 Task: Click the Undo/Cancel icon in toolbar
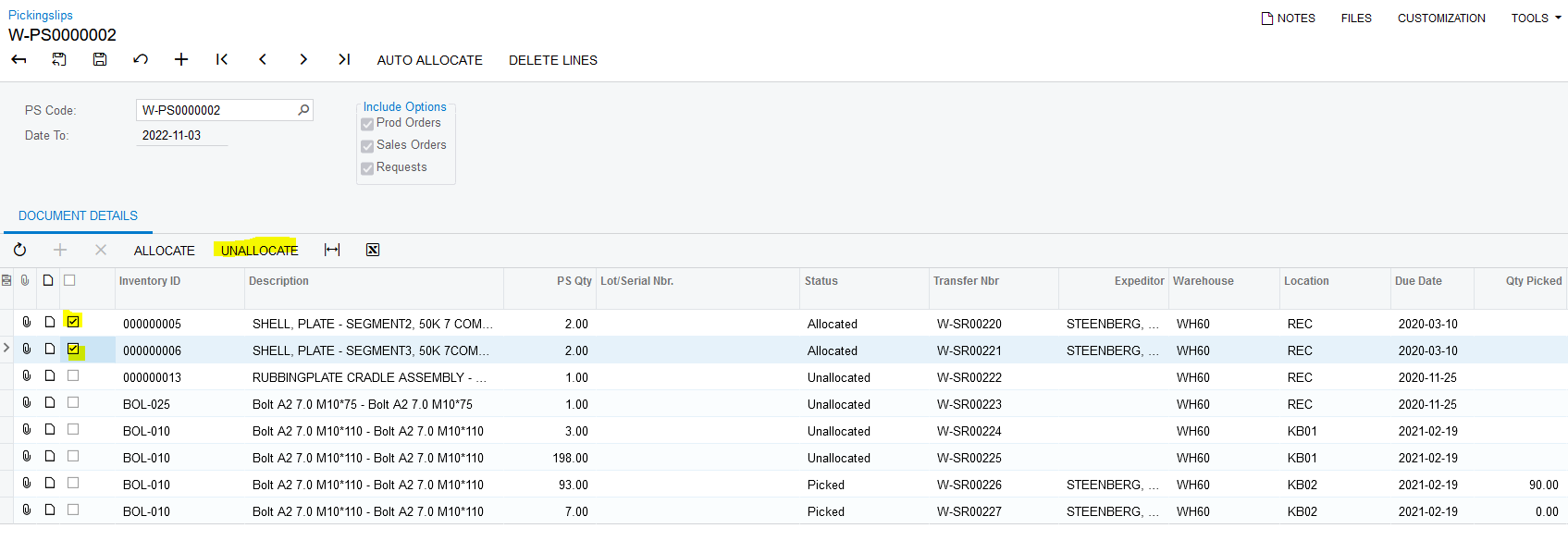(141, 60)
